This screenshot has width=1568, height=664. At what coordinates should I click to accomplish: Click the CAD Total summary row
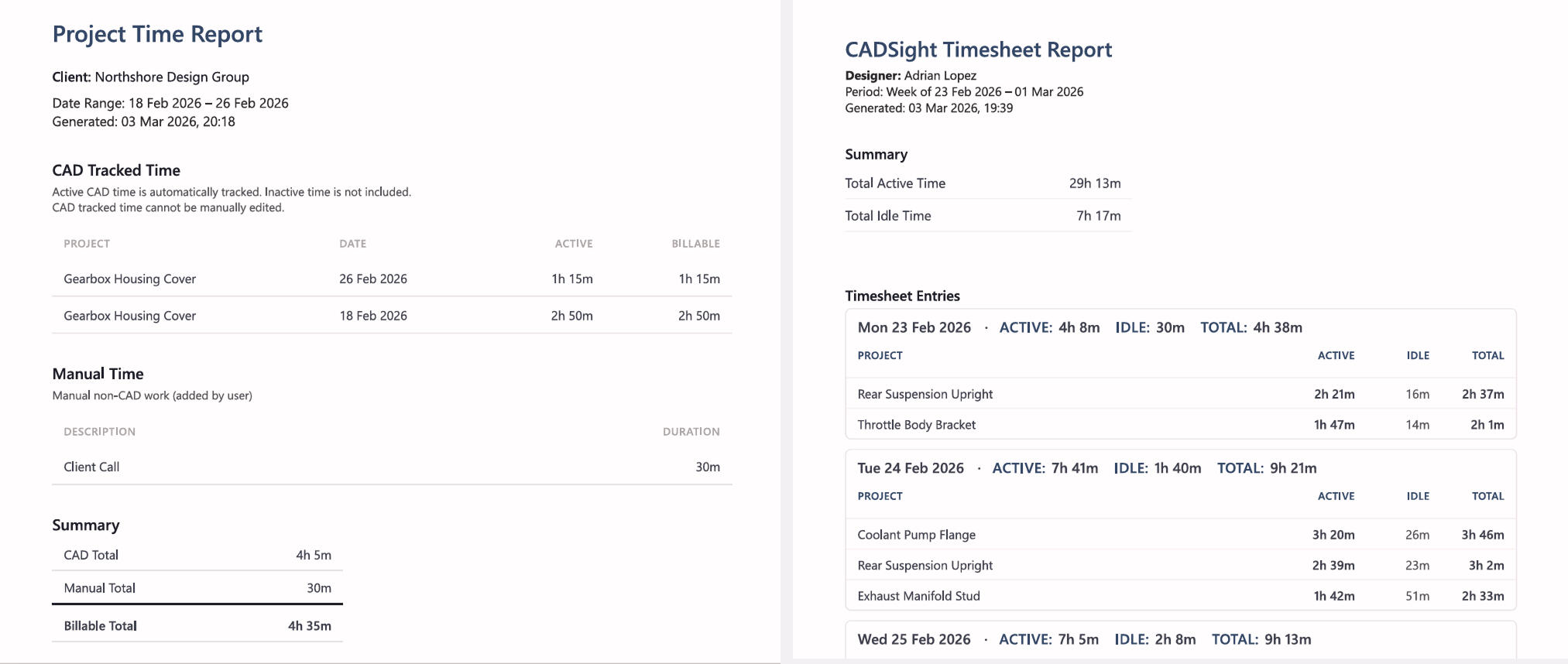click(x=197, y=555)
